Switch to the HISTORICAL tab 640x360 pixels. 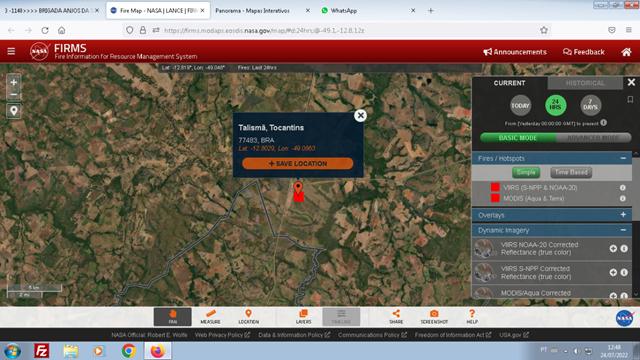[x=585, y=83]
